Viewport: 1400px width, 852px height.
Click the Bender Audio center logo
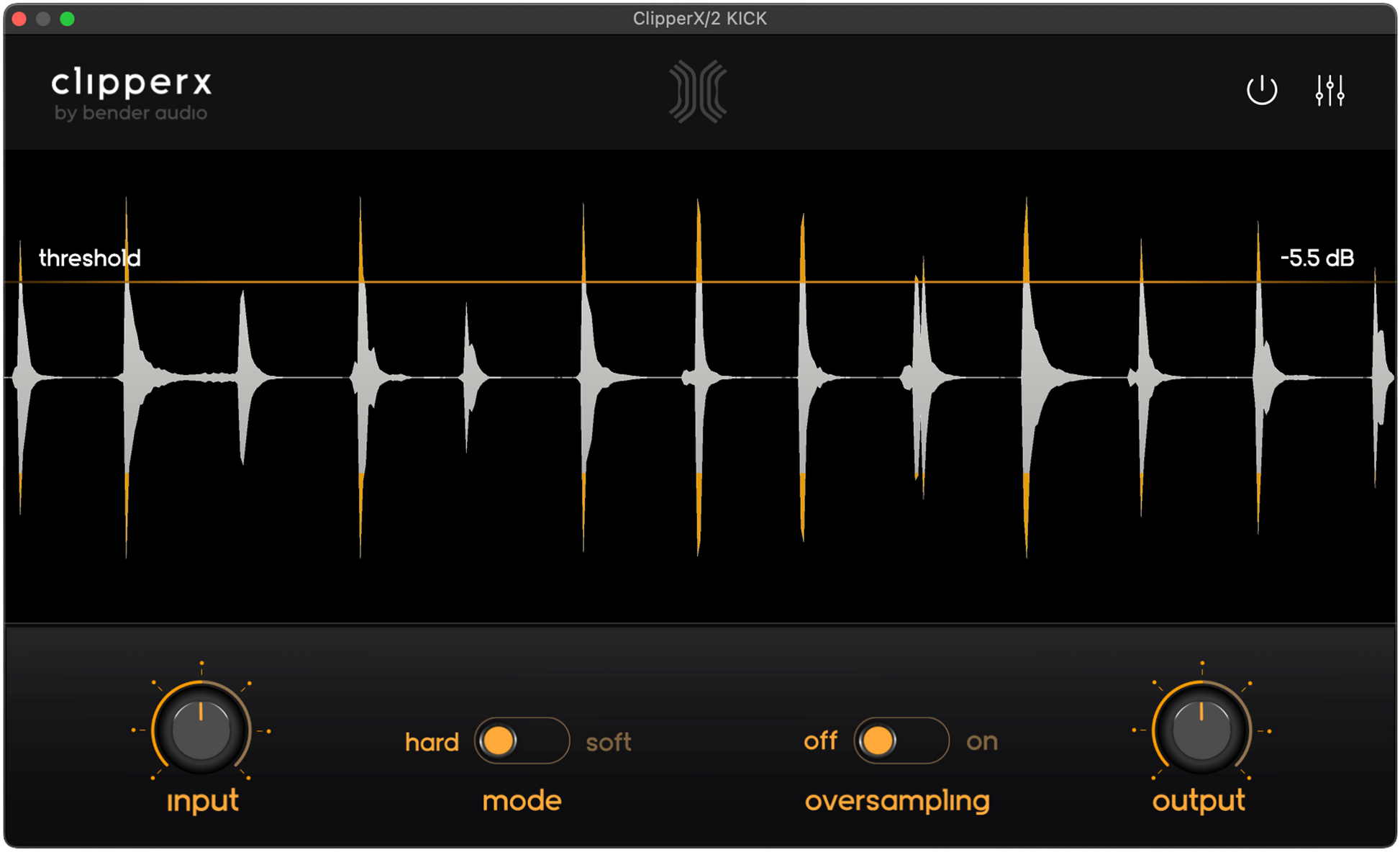[x=698, y=92]
